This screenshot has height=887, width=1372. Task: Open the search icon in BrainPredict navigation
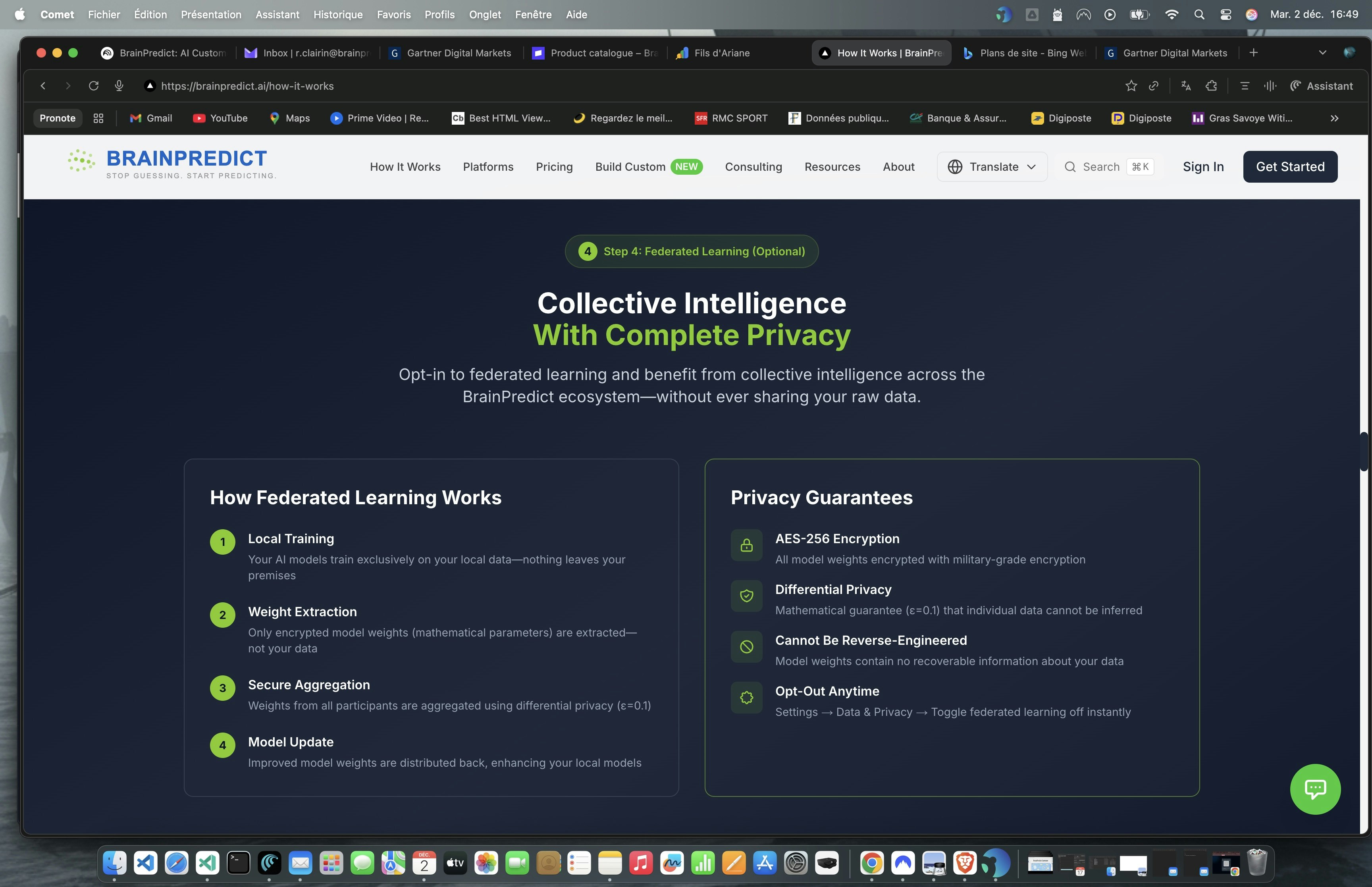tap(1070, 166)
